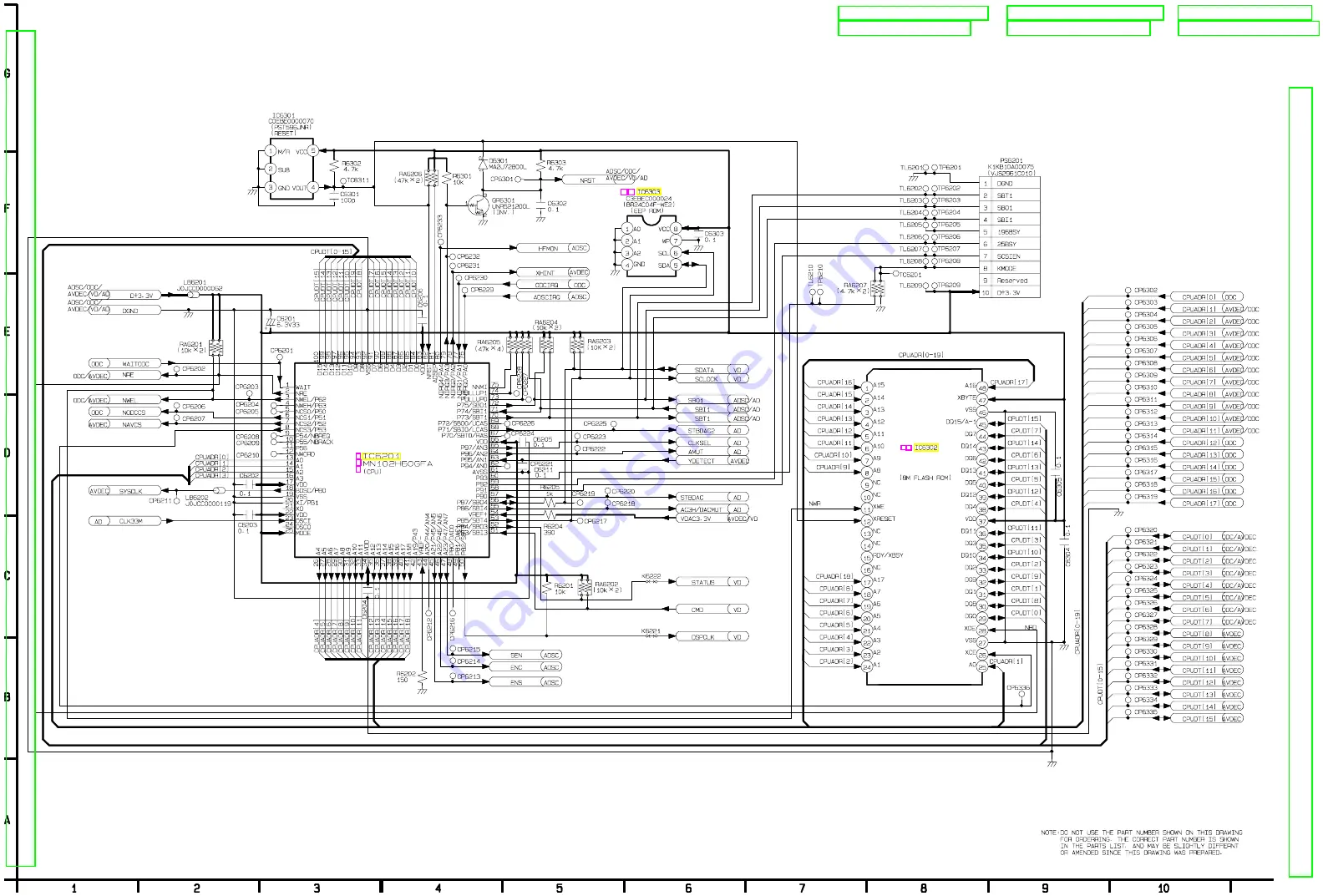
Task: Select the HFMON signal label
Action: click(548, 248)
